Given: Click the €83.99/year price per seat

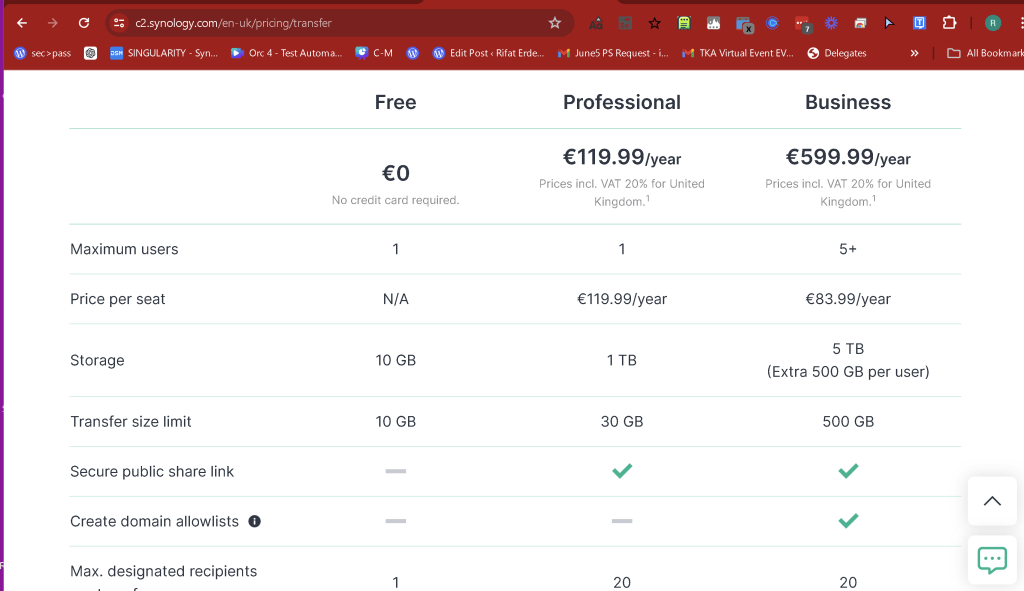Looking at the screenshot, I should point(848,299).
